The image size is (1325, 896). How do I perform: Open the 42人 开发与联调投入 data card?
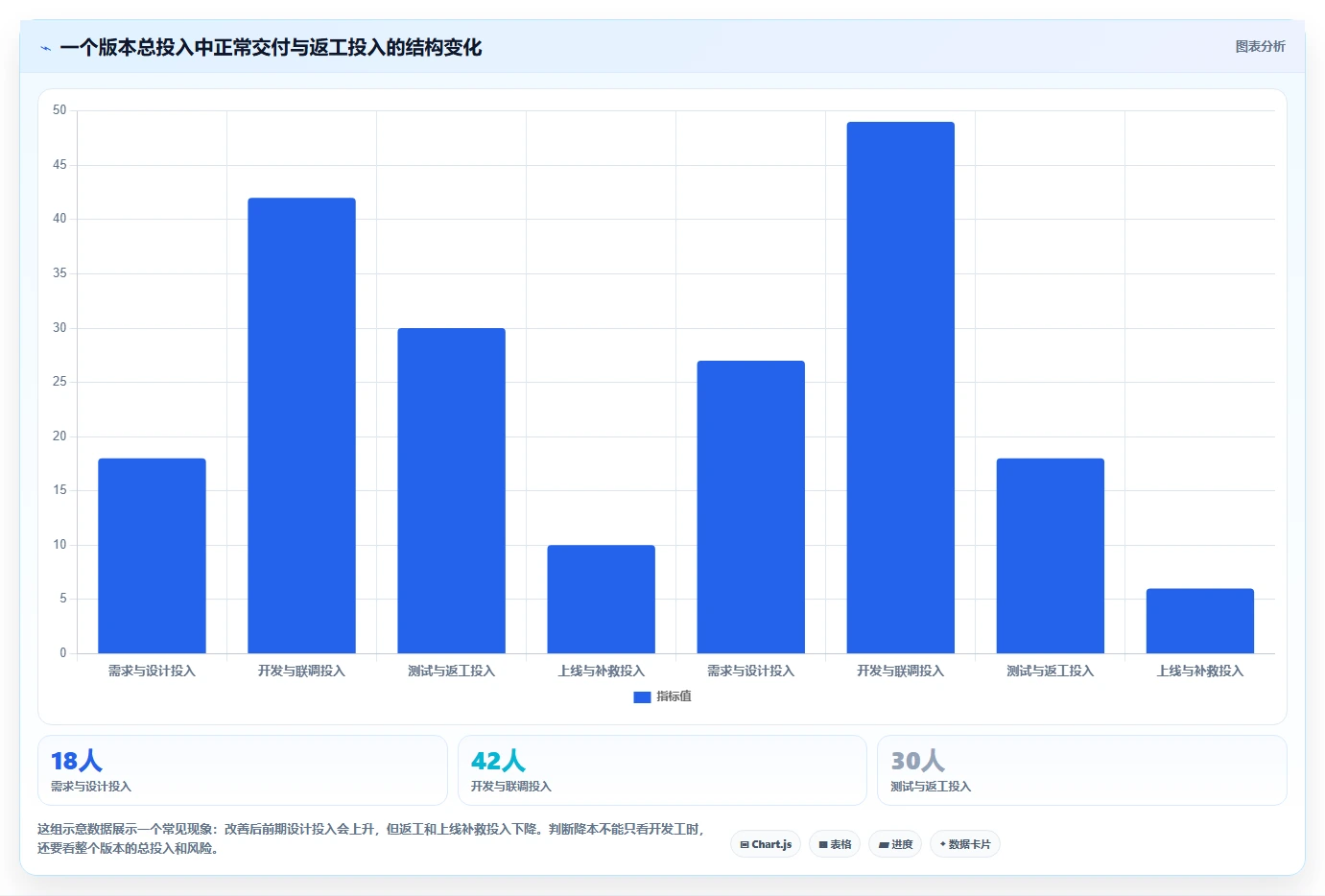click(662, 770)
